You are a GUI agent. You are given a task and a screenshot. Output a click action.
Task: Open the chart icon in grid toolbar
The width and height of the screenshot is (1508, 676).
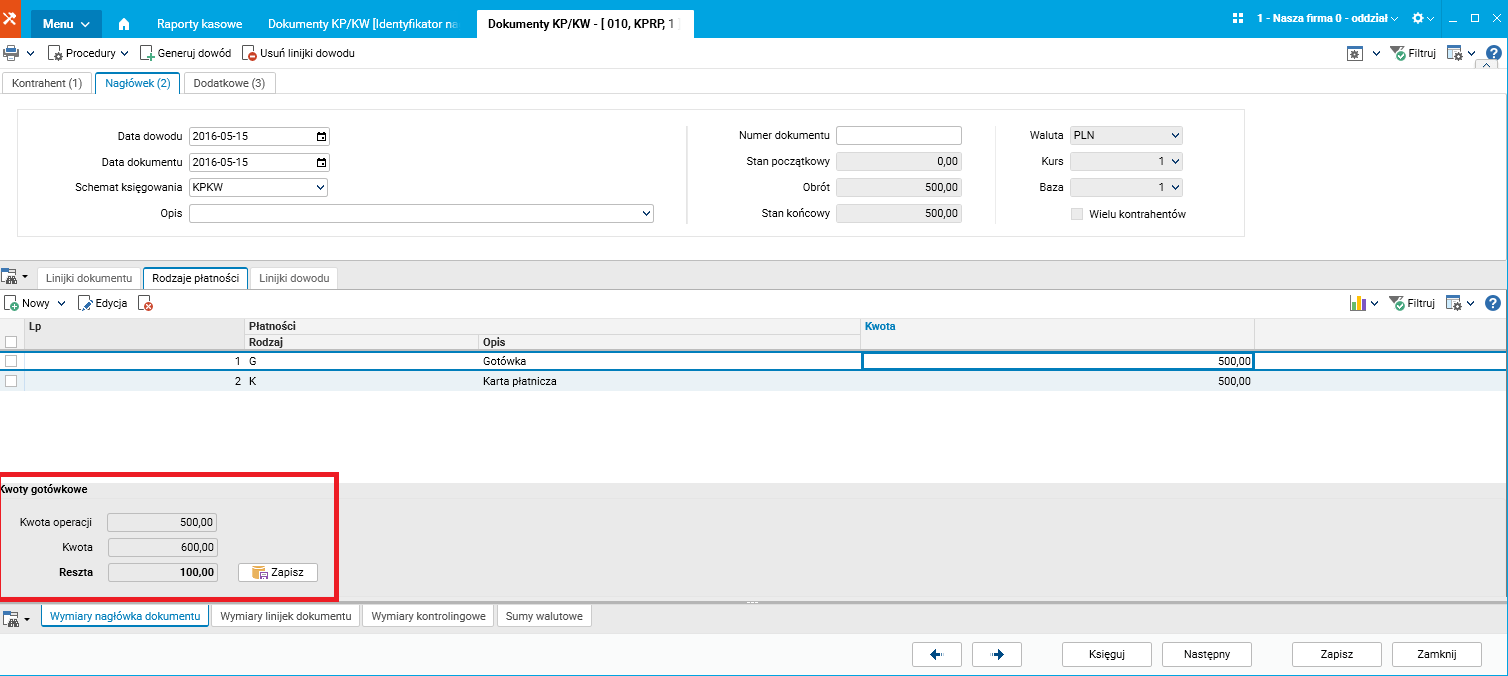coord(1358,303)
